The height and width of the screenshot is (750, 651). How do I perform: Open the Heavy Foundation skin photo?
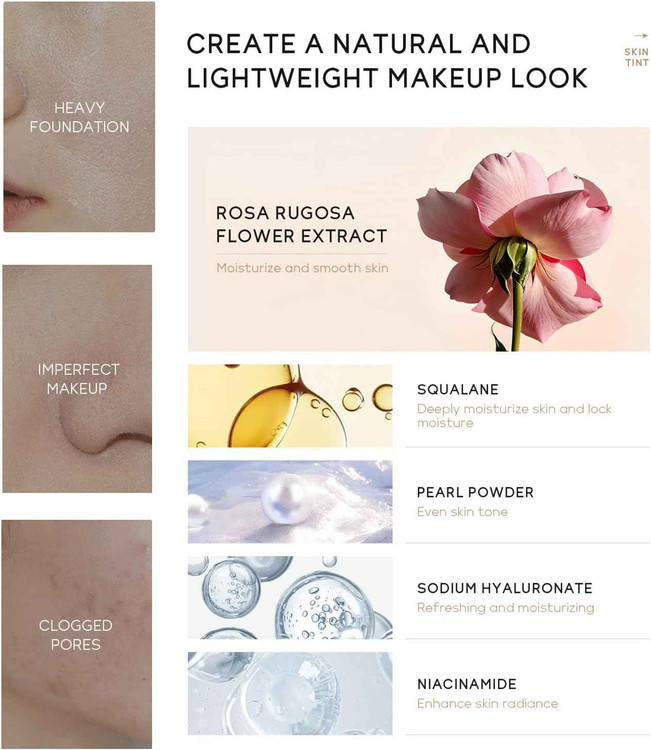pos(79,117)
